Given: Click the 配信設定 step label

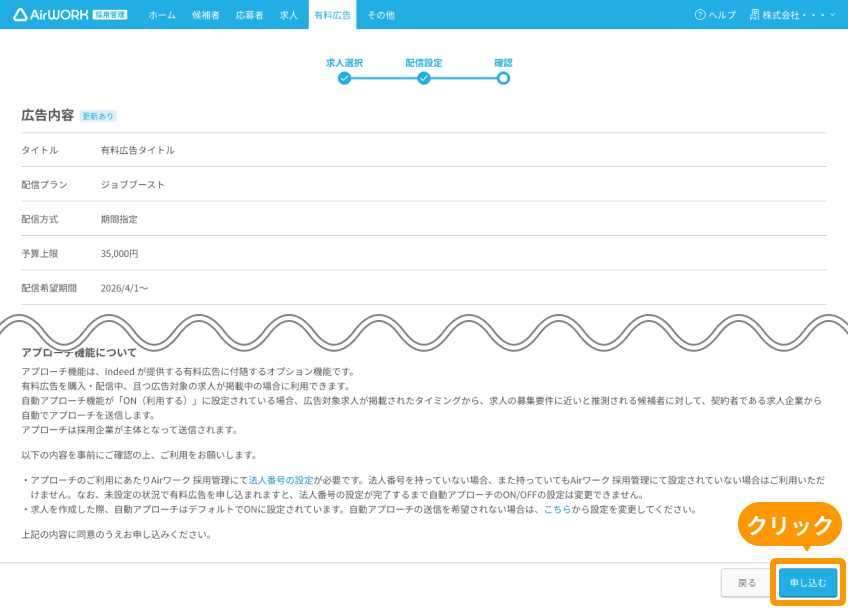Looking at the screenshot, I should tap(424, 63).
